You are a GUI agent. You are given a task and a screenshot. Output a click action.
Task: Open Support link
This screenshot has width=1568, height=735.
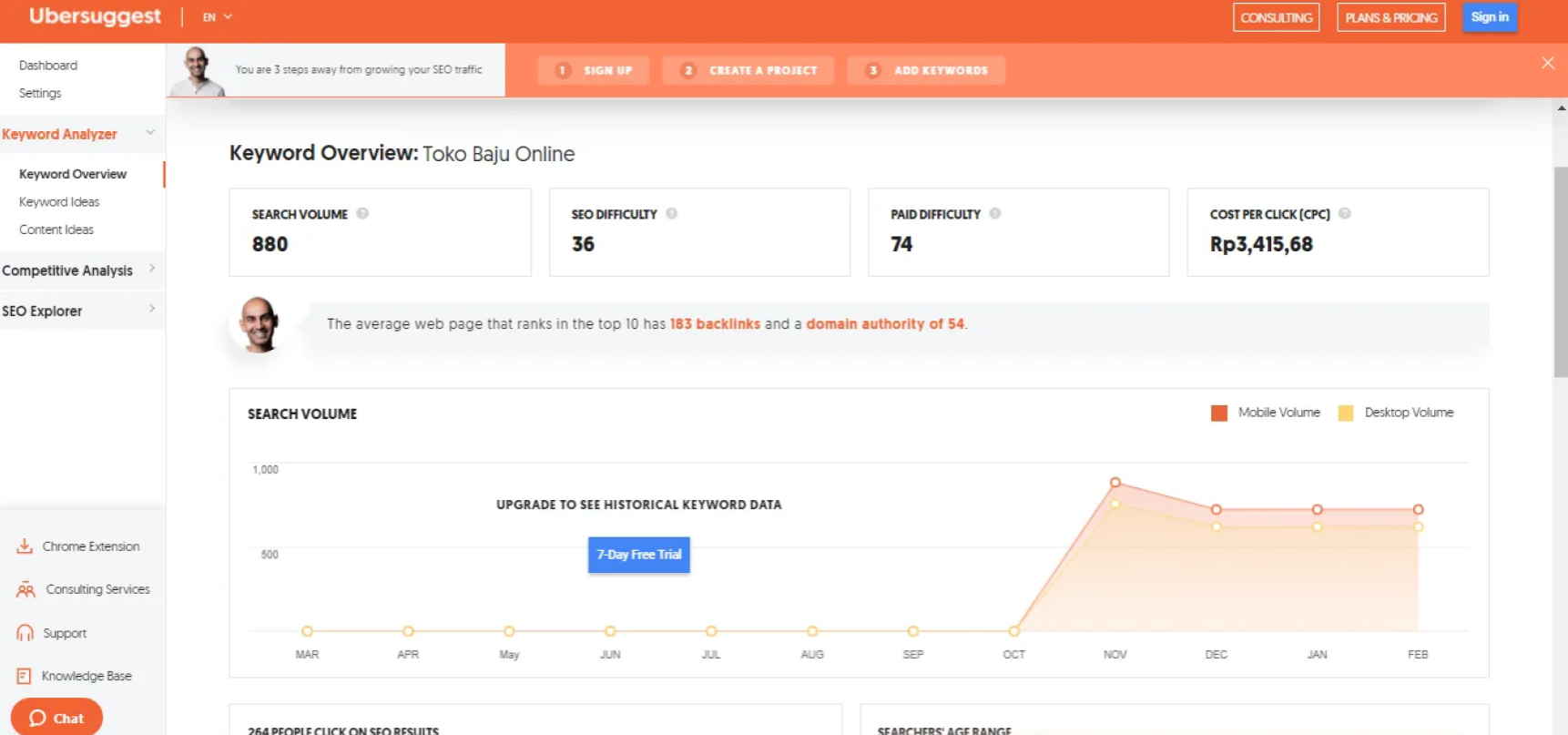click(x=65, y=633)
